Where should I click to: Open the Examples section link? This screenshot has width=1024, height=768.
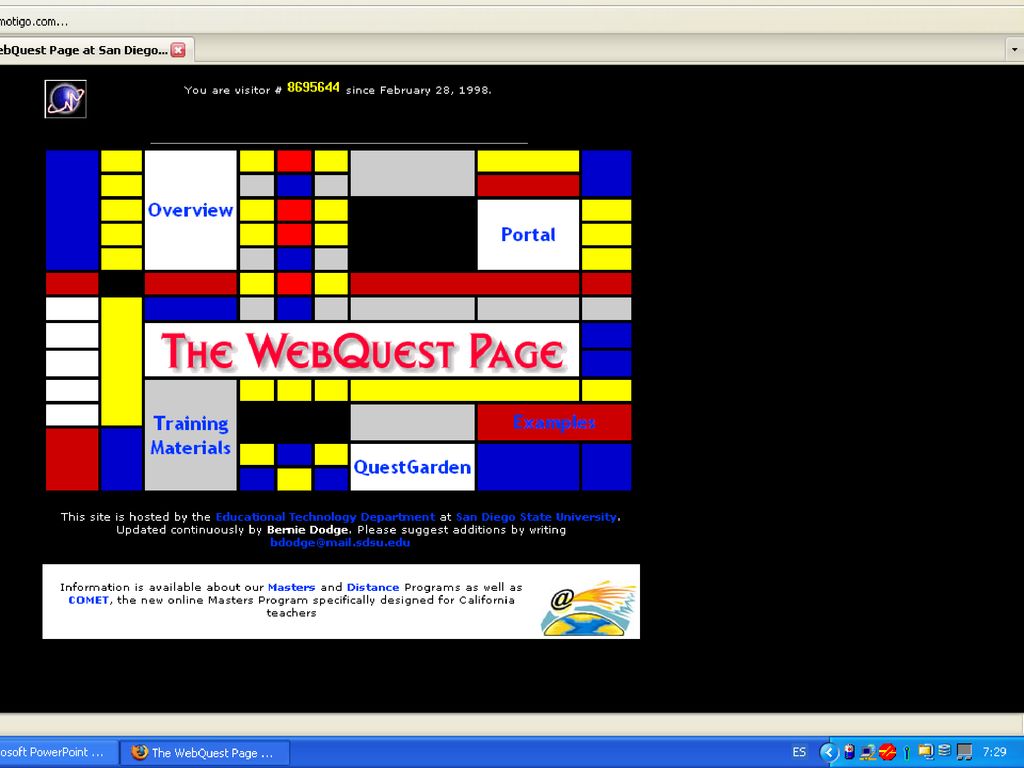[554, 423]
